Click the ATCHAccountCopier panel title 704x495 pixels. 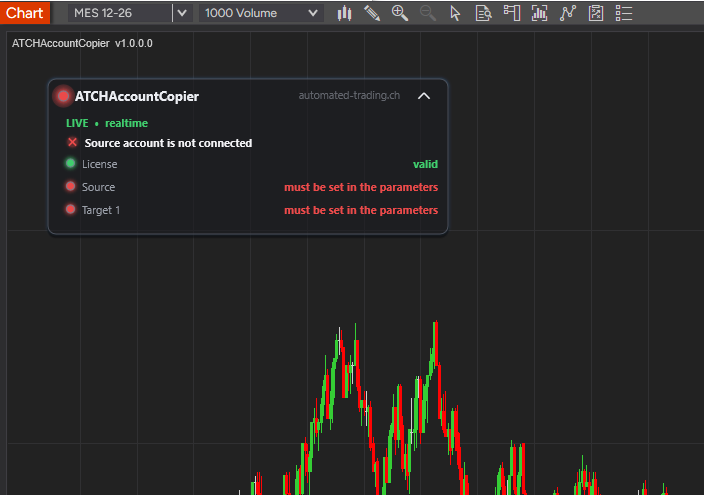(x=137, y=97)
